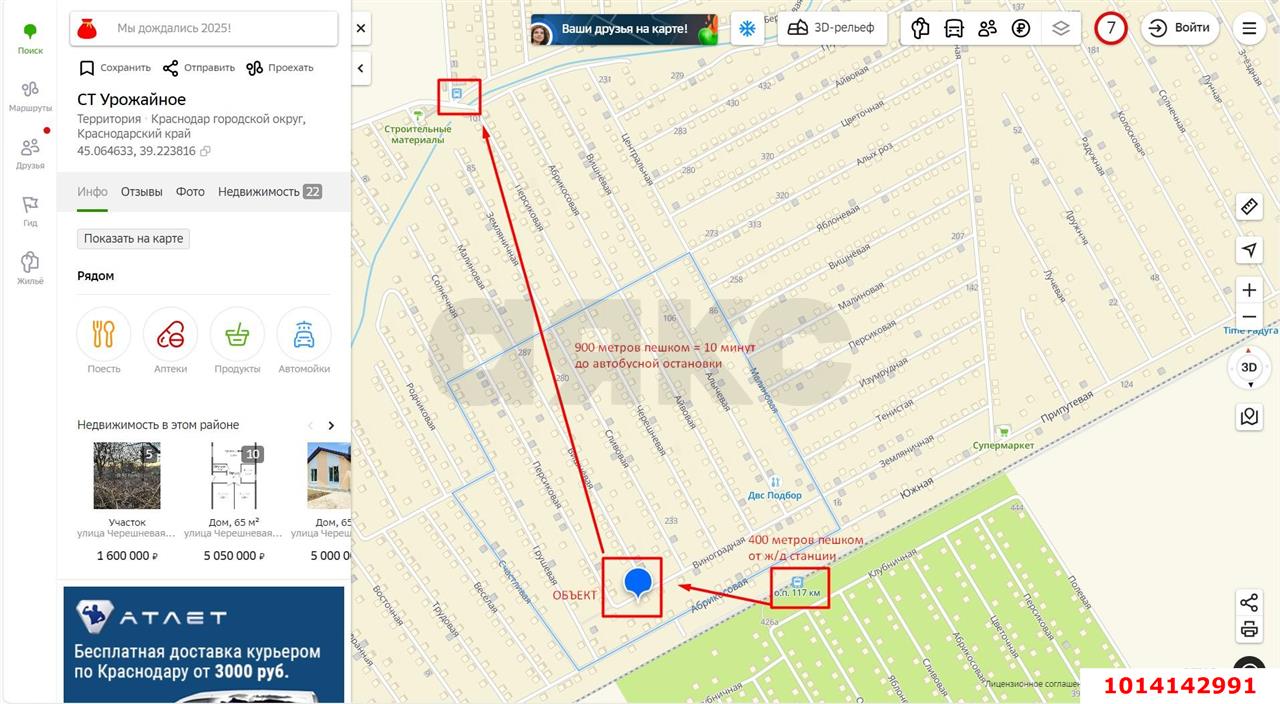Screen dimensions: 1280x704
Task: Collapse the side panel with left chevron
Action: (361, 68)
